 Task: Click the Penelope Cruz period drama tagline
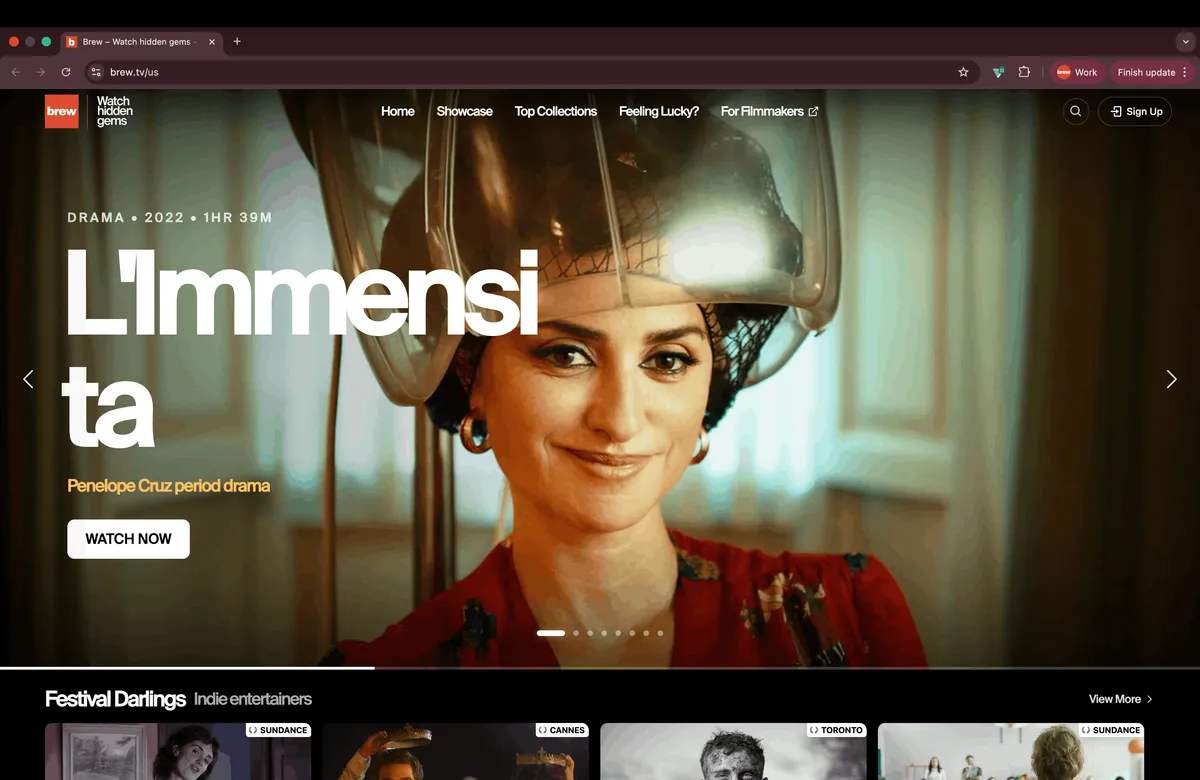pos(169,486)
